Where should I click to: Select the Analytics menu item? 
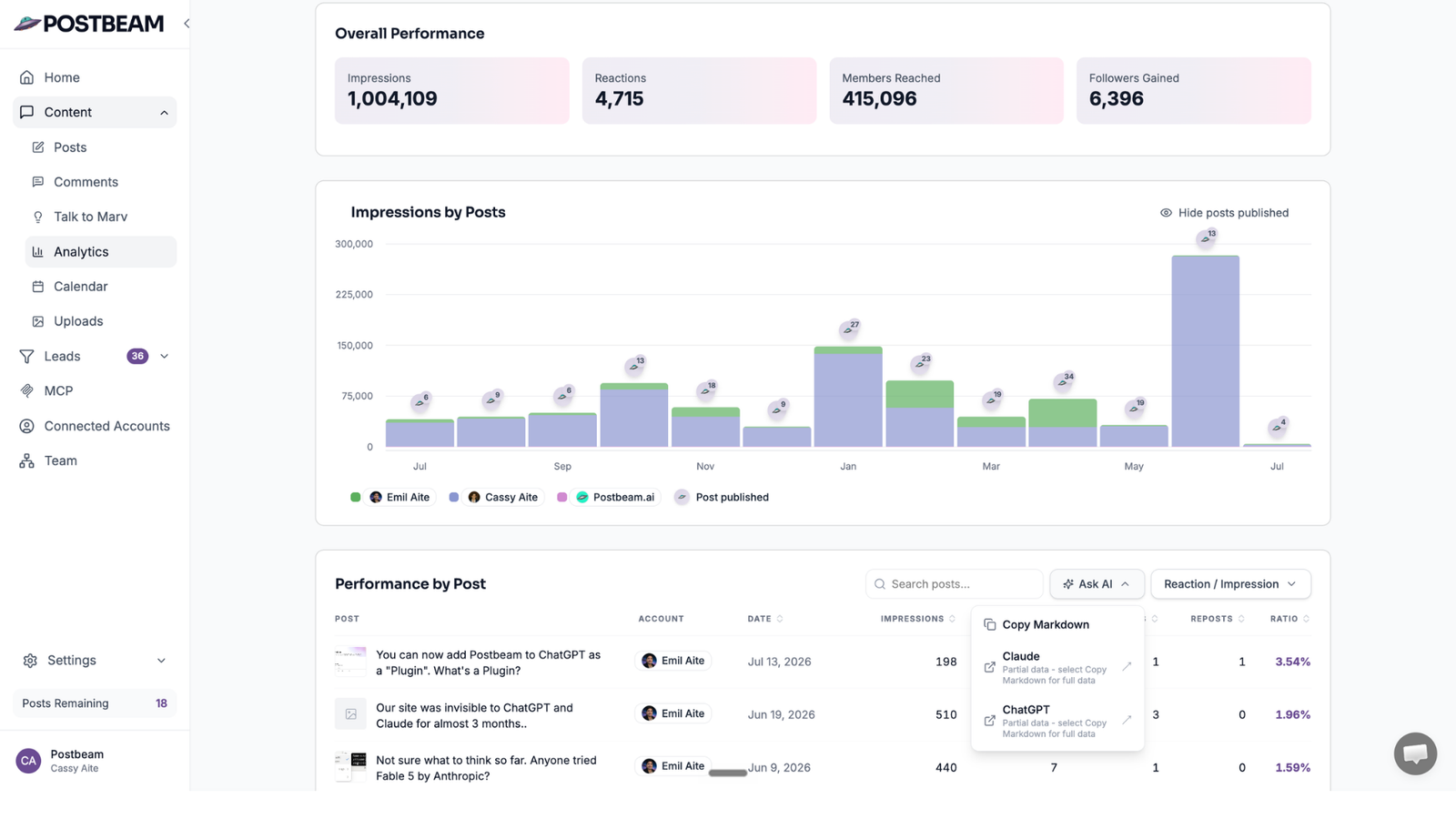click(x=100, y=252)
